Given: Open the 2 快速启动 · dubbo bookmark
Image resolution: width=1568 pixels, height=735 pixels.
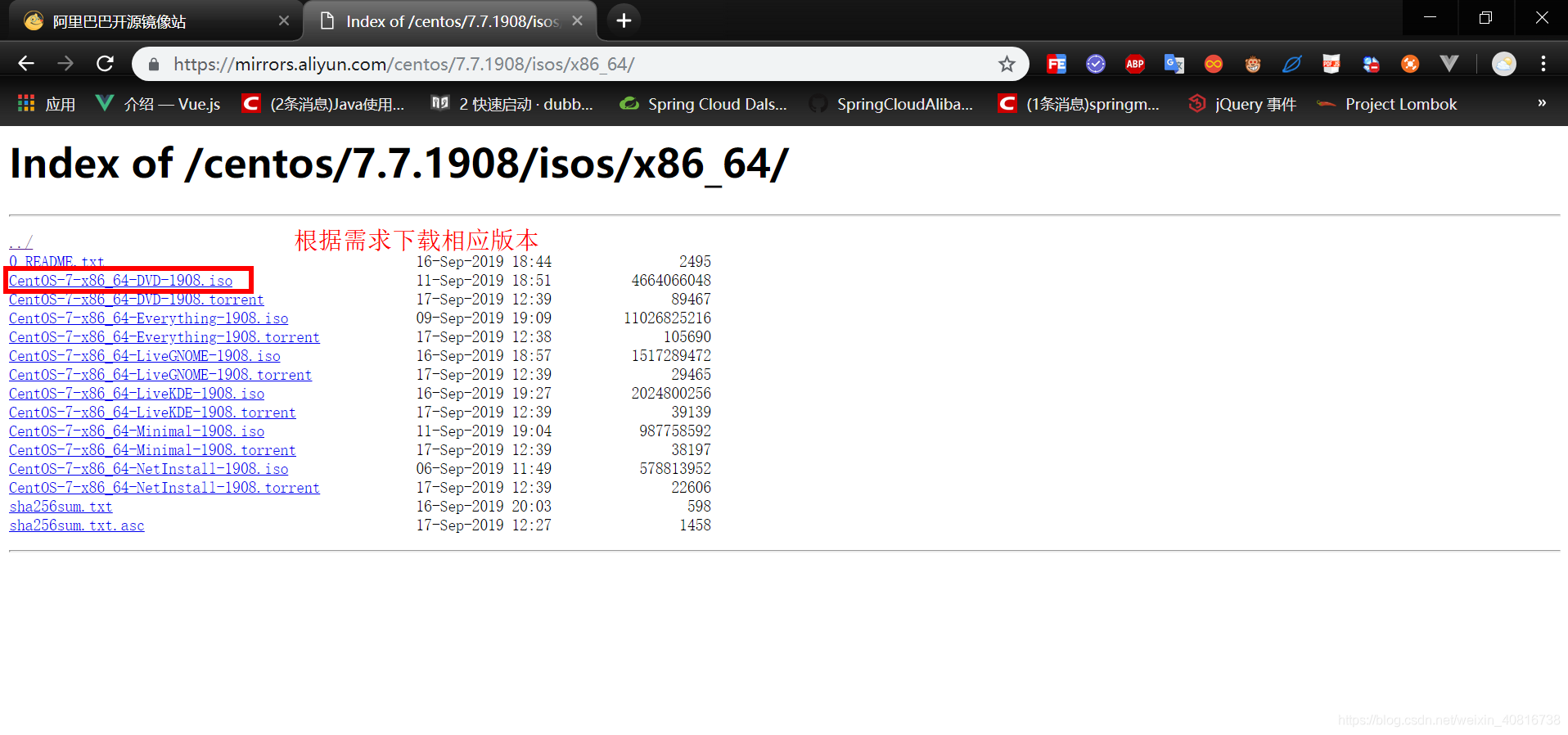Looking at the screenshot, I should 512,104.
